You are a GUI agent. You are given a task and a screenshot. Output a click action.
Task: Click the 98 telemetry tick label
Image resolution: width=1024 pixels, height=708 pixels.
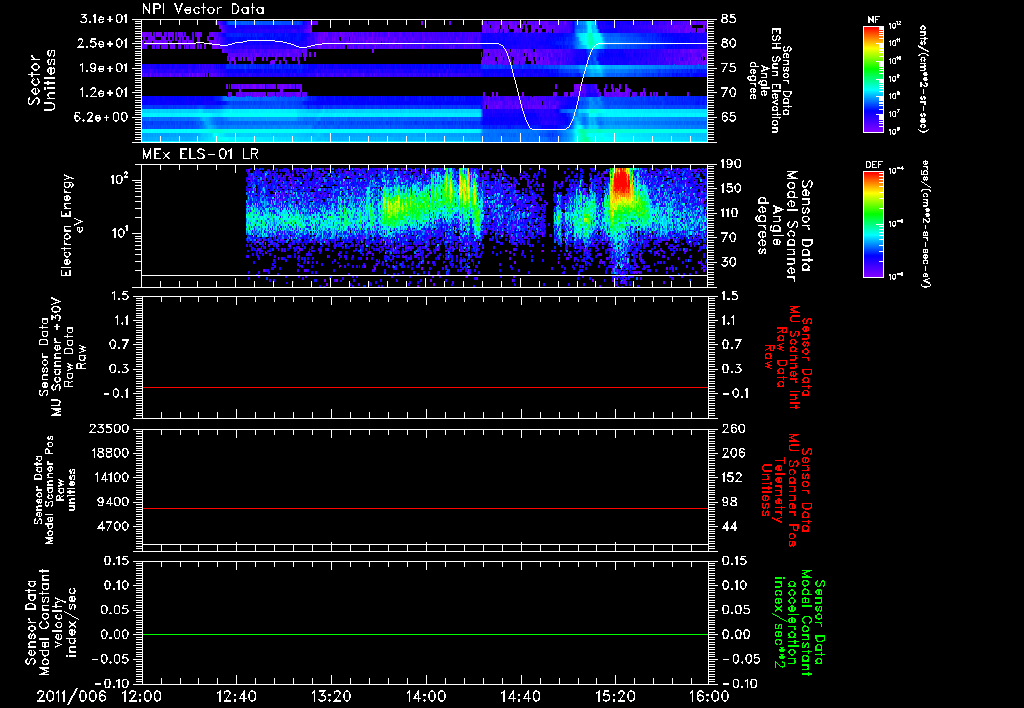[729, 502]
